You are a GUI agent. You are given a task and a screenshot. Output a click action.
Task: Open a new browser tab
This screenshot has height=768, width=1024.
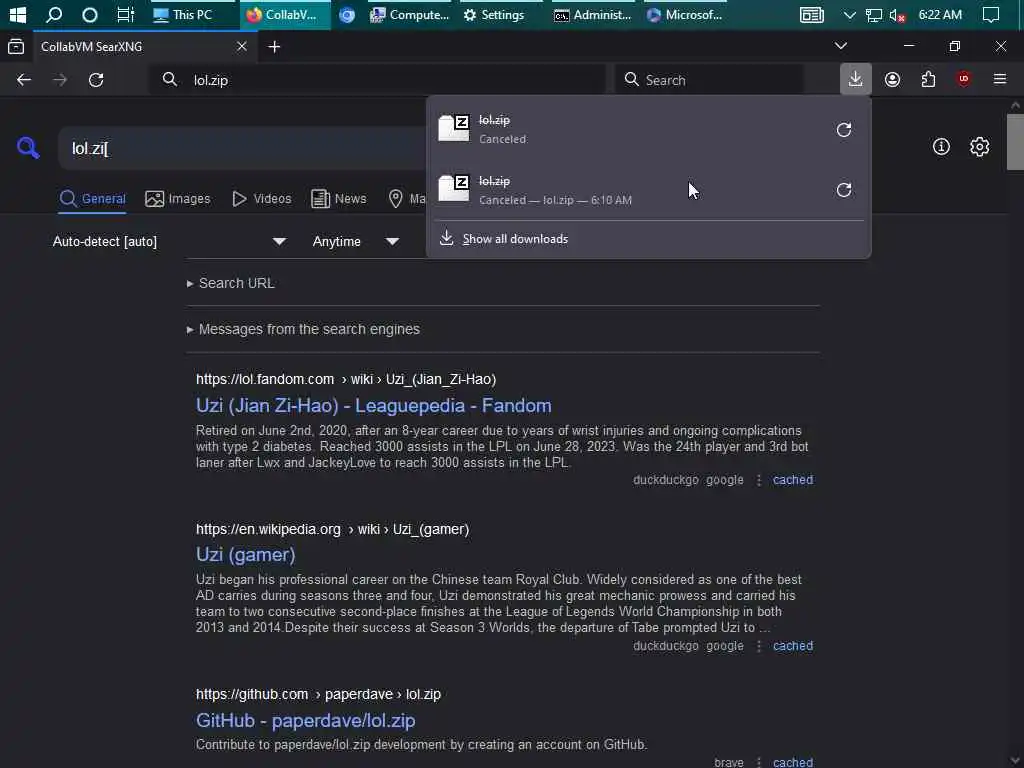[274, 46]
